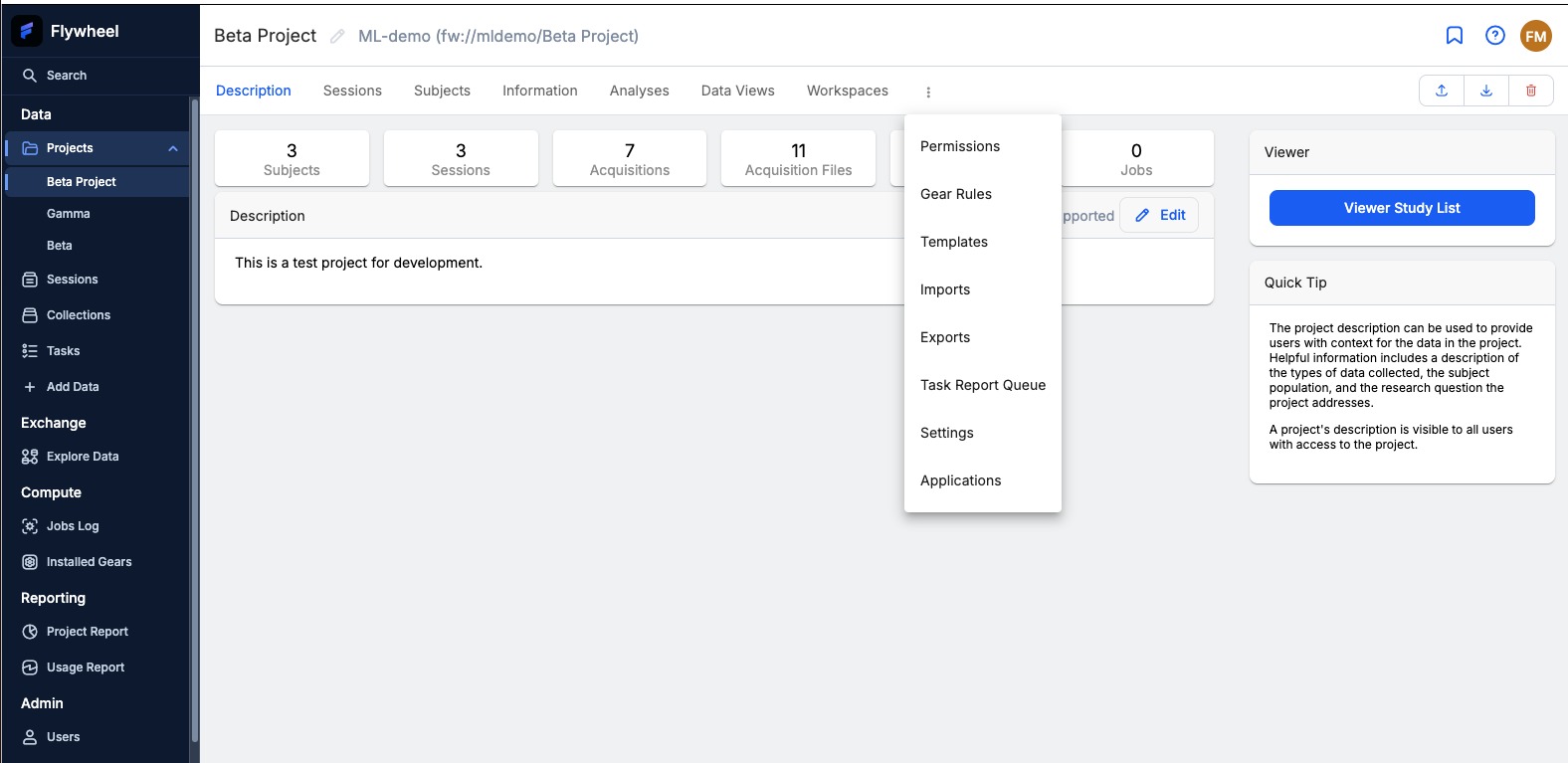
Task: Select Beta Project in the sidebar
Action: [98, 182]
